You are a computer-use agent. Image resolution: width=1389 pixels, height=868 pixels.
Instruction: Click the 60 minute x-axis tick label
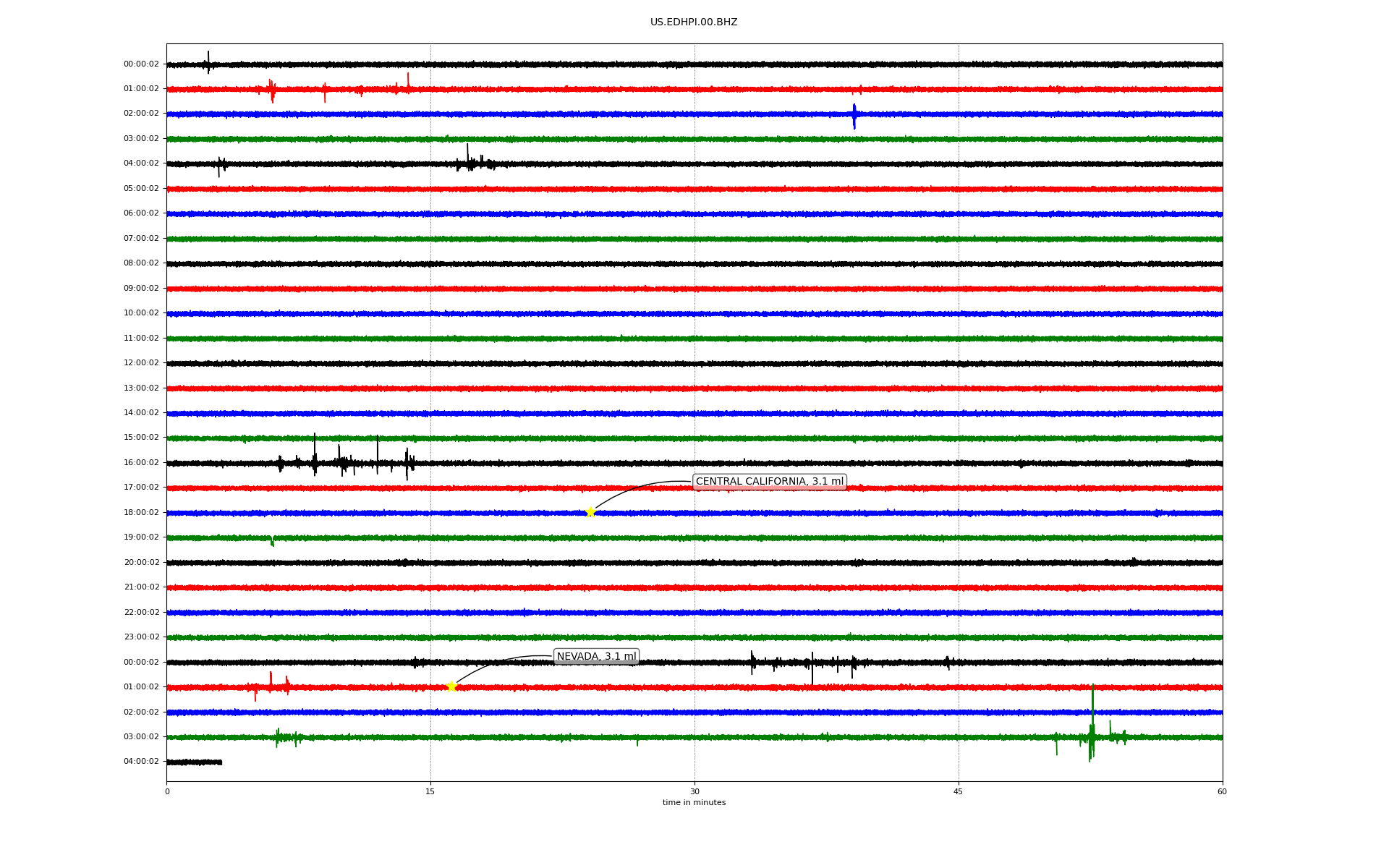[x=1222, y=791]
